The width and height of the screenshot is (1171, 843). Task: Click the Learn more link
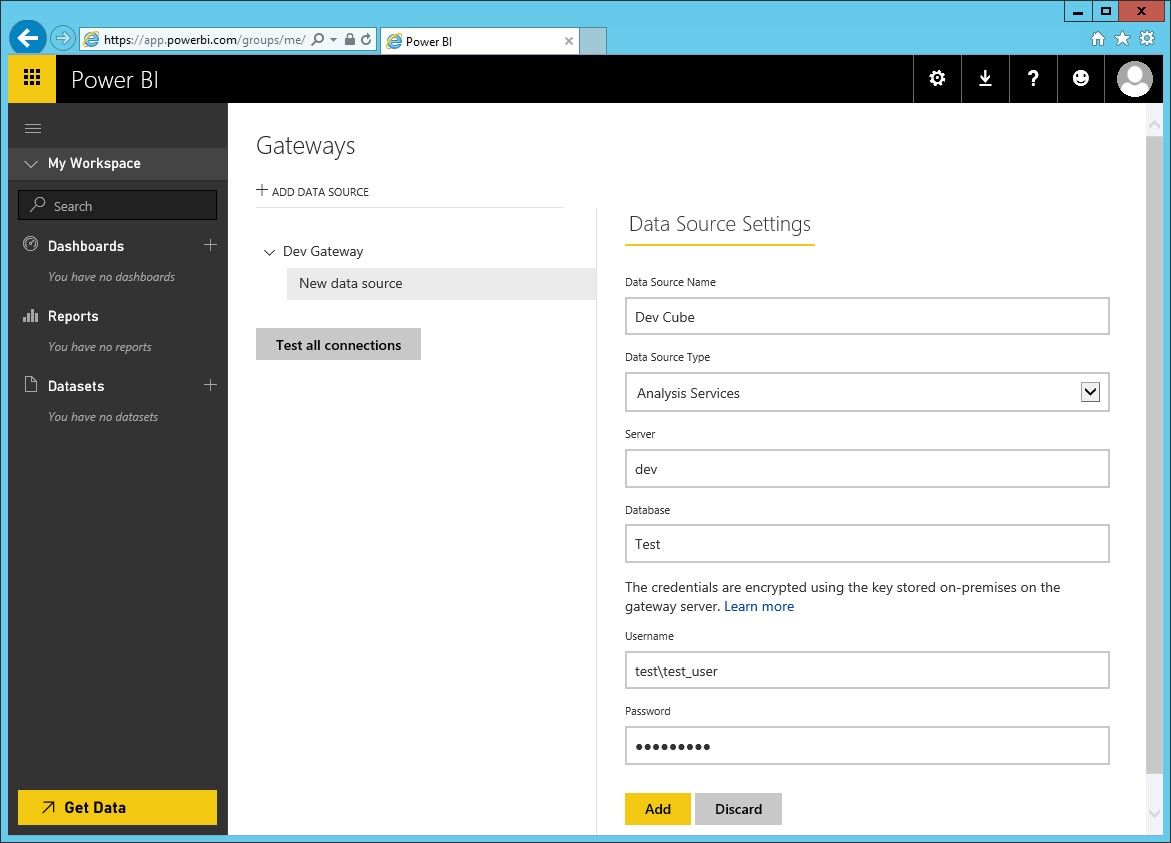pos(759,606)
